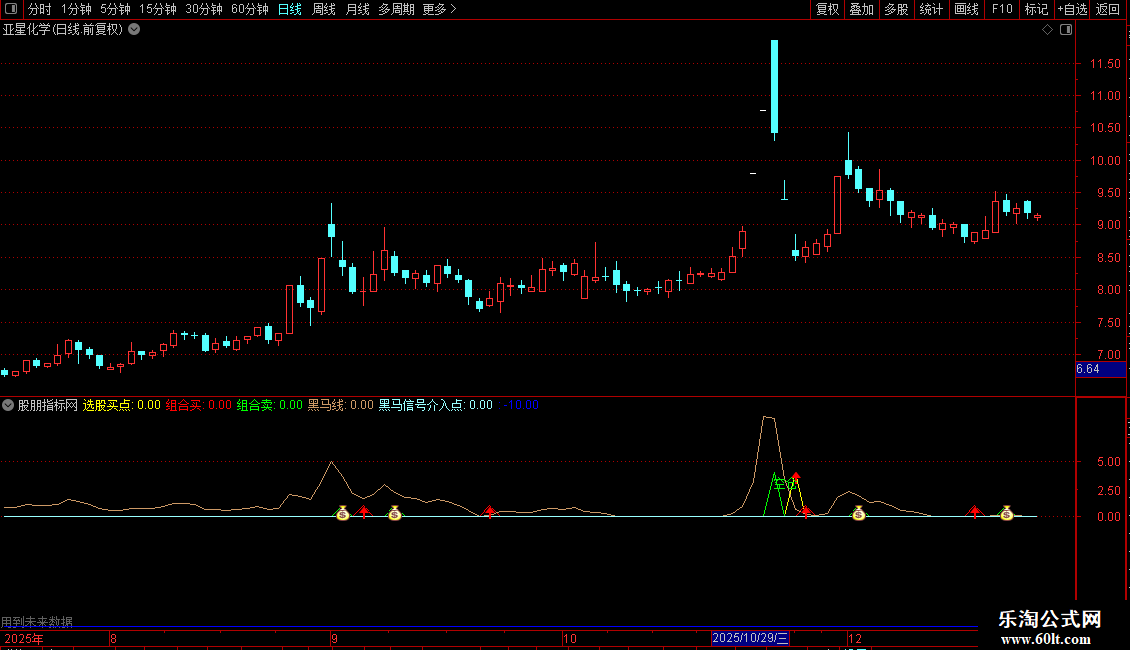Click the rightmost red arrow signal marker
Viewport: 1130px width, 650px height.
pyautogui.click(x=974, y=512)
